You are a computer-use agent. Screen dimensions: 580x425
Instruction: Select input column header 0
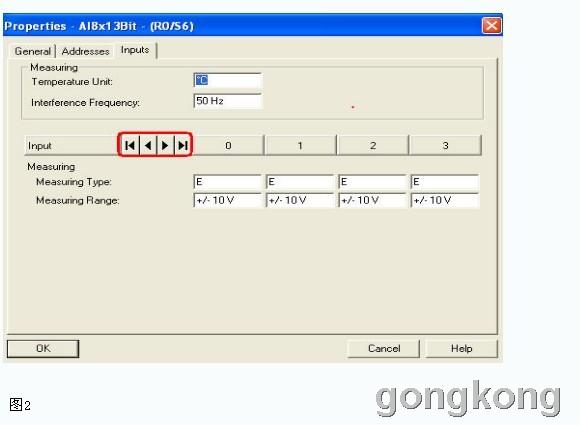click(x=228, y=145)
